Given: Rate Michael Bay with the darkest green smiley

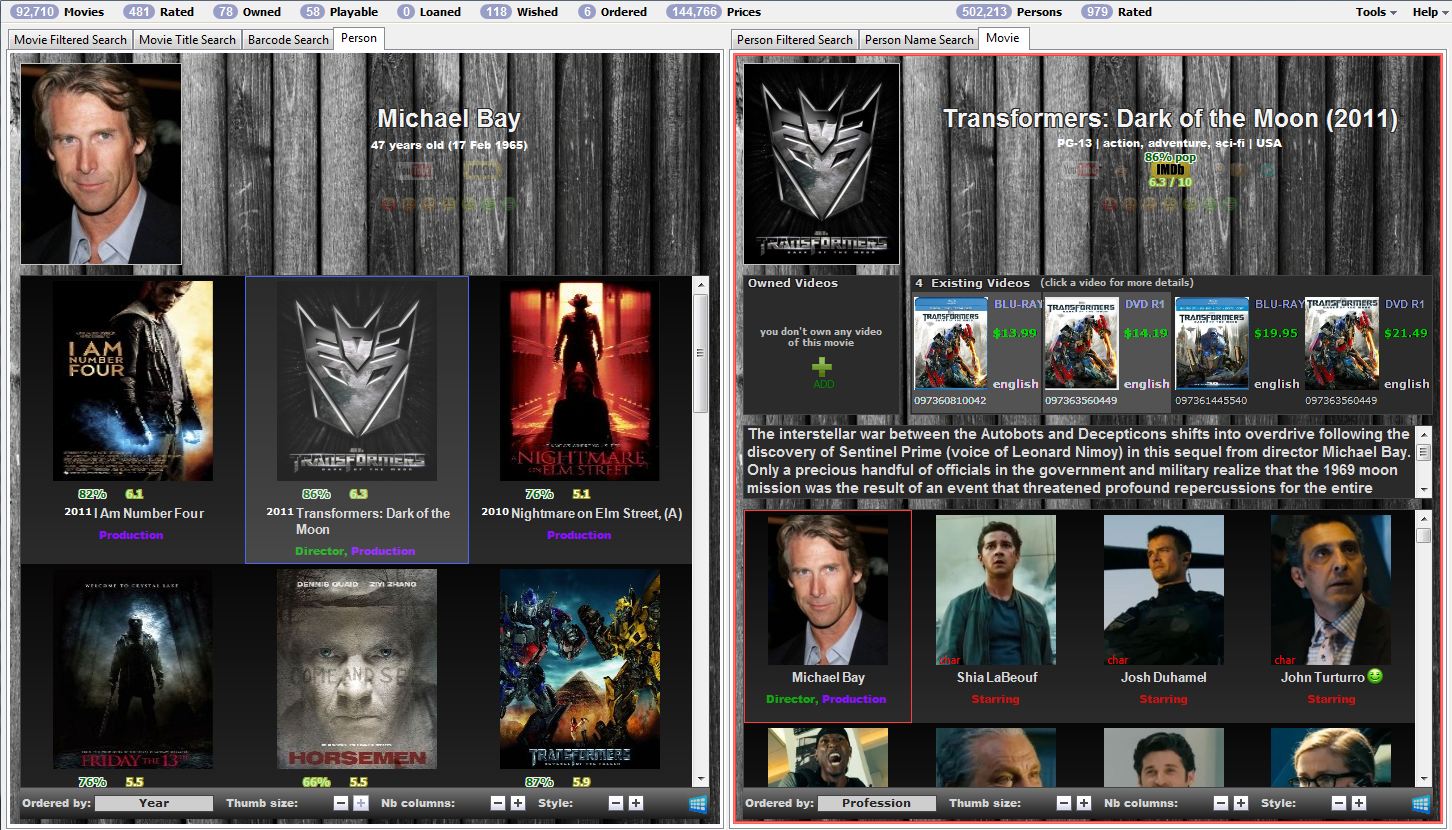Looking at the screenshot, I should (509, 204).
